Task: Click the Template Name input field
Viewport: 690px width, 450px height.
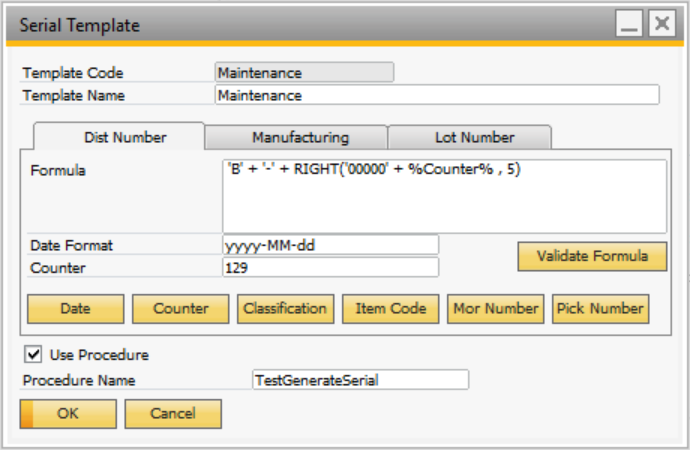Action: coord(437,95)
